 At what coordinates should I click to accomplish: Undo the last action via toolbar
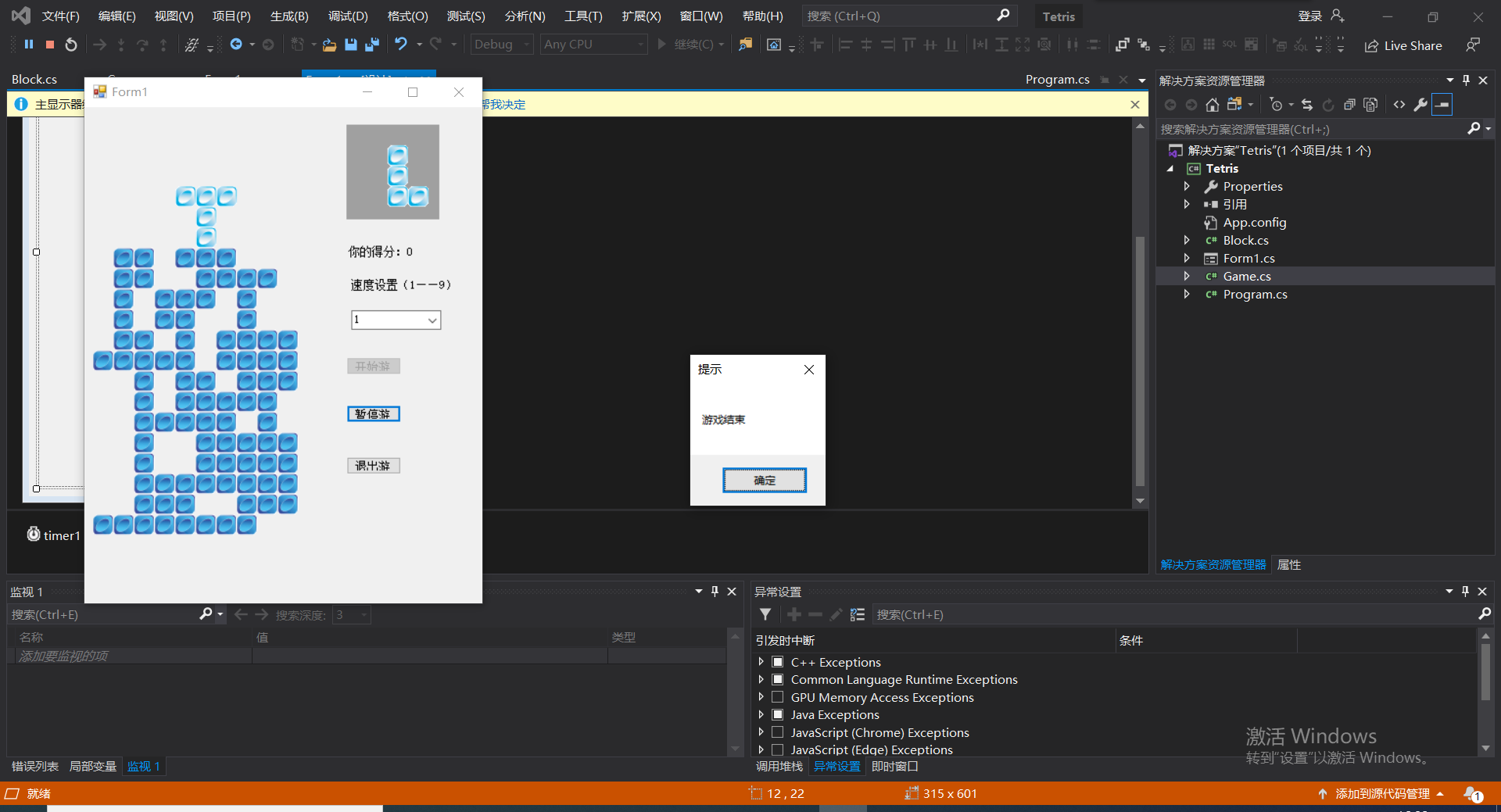[x=401, y=45]
